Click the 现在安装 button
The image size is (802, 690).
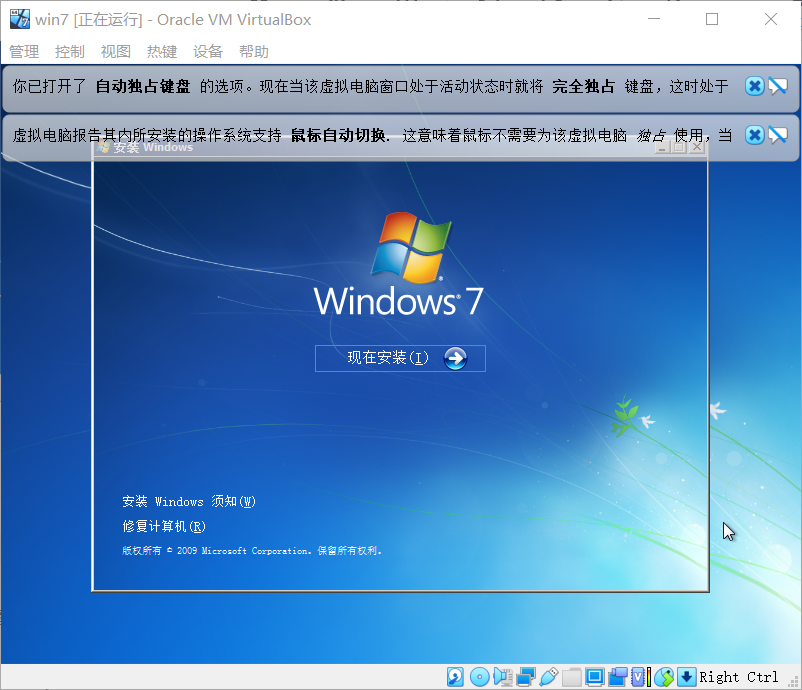click(399, 358)
